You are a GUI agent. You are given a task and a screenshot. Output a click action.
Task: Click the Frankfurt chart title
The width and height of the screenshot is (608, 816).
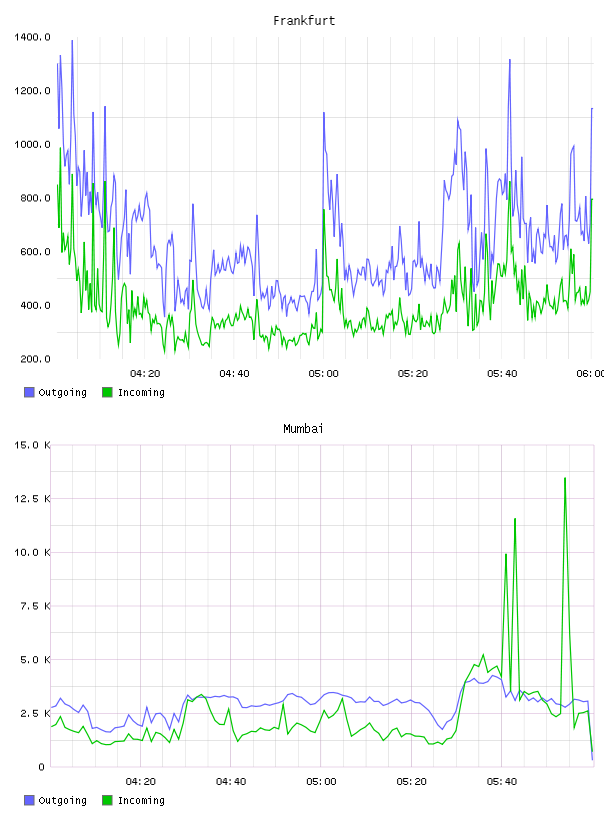coord(304,21)
